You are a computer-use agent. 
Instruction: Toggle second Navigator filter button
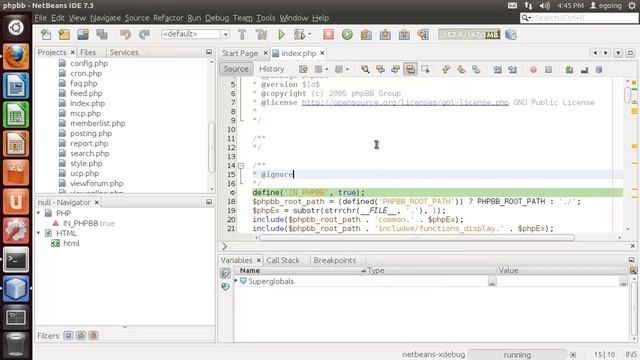coord(81,336)
